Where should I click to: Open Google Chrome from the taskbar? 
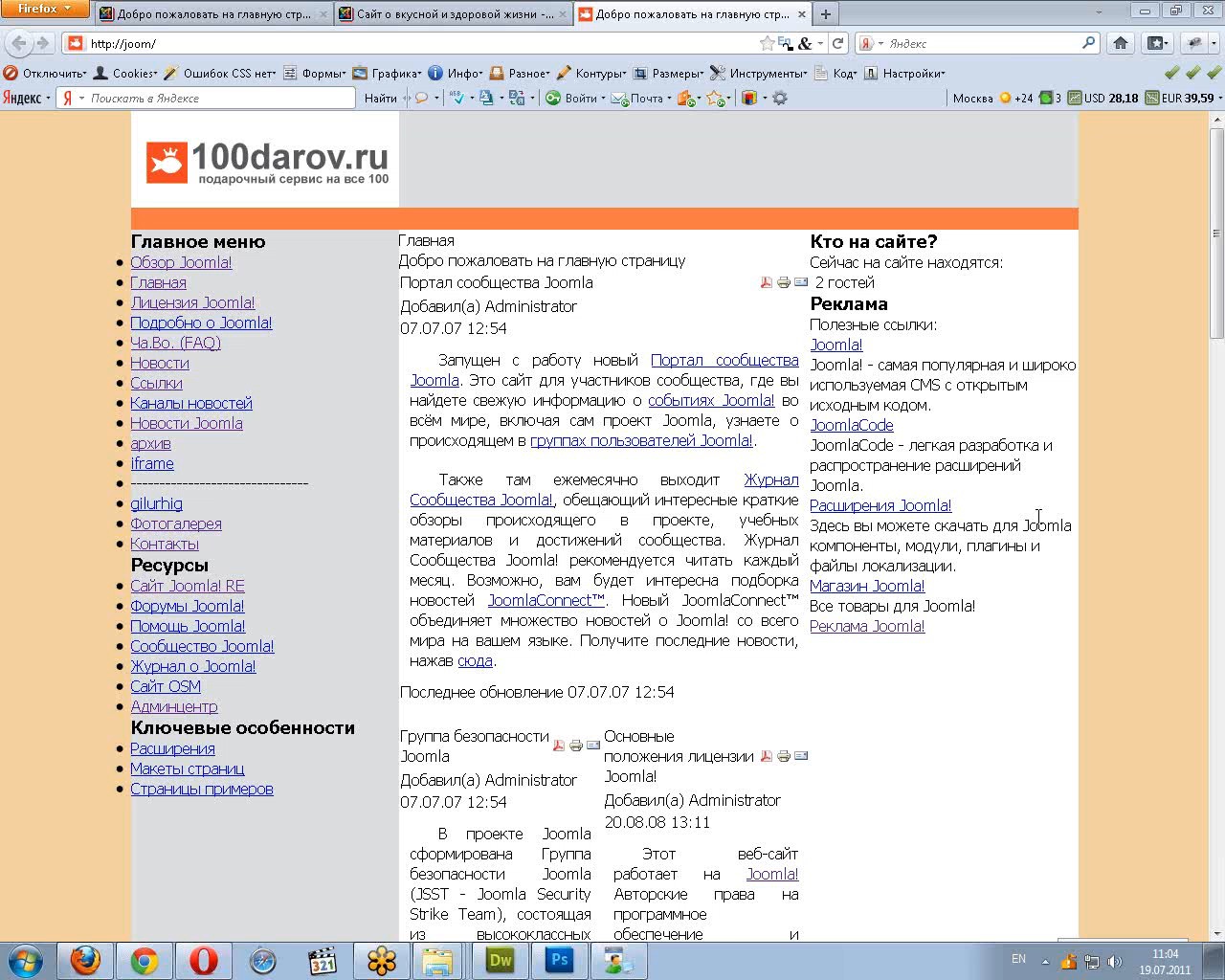point(145,960)
